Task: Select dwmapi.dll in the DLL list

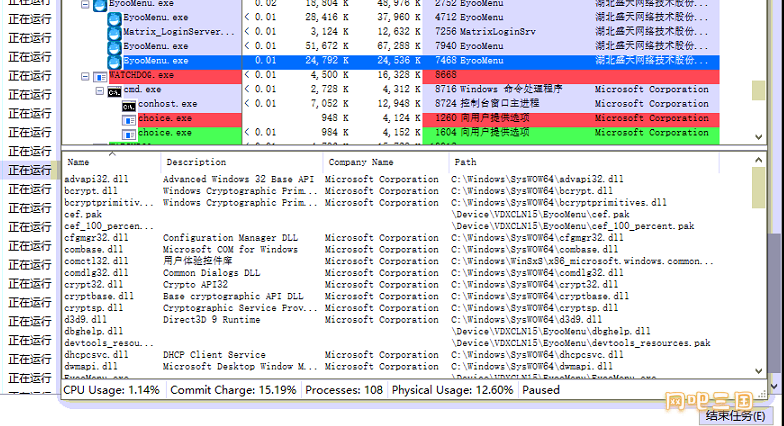Action: 90,366
